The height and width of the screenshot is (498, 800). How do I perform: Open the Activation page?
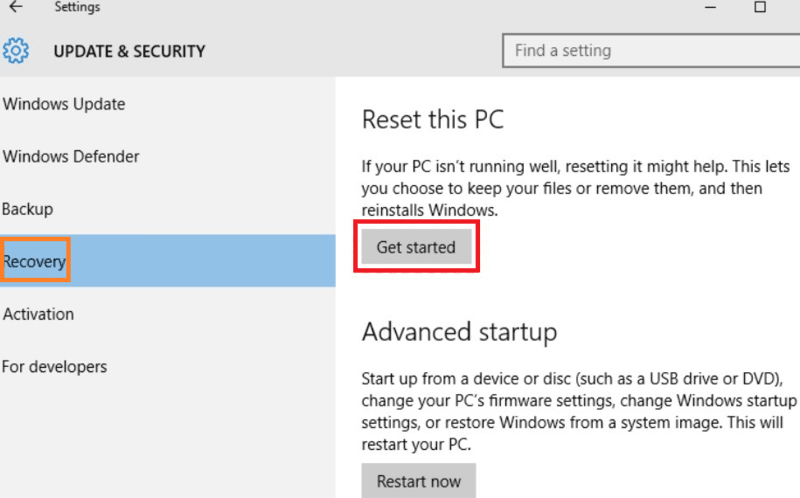(x=39, y=314)
